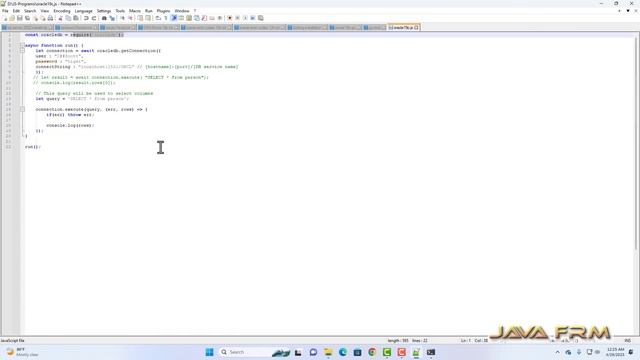Open the Search menu
The width and height of the screenshot is (640, 360).
(x=30, y=11)
